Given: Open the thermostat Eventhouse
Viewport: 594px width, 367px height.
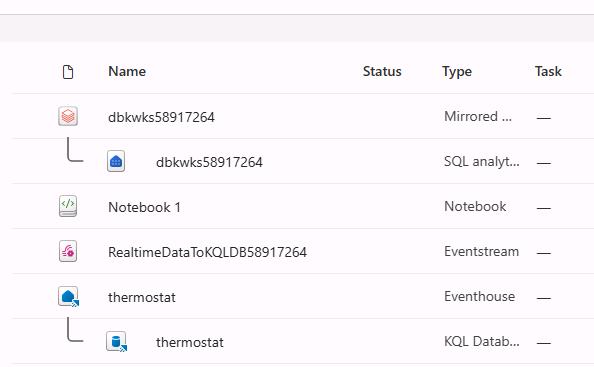Looking at the screenshot, I should 142,297.
